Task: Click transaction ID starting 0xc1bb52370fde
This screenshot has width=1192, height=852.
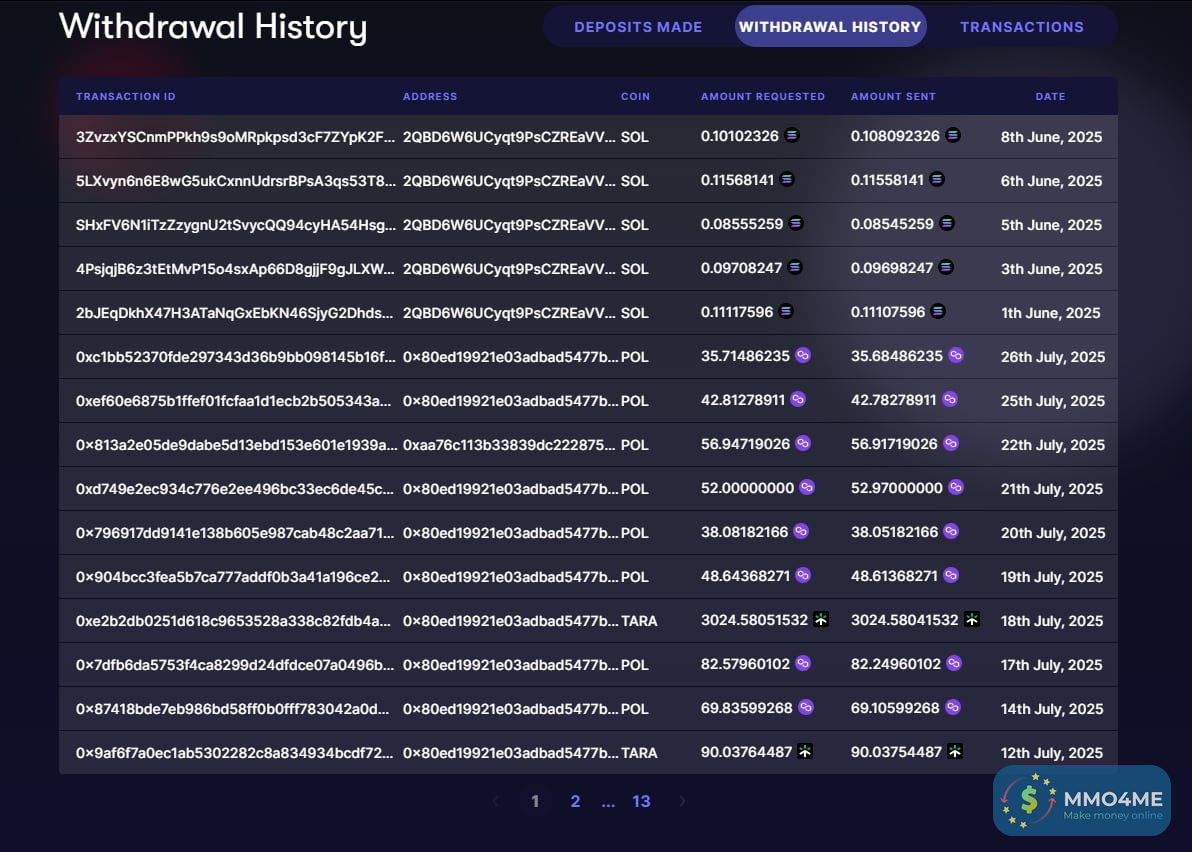Action: [x=236, y=357]
